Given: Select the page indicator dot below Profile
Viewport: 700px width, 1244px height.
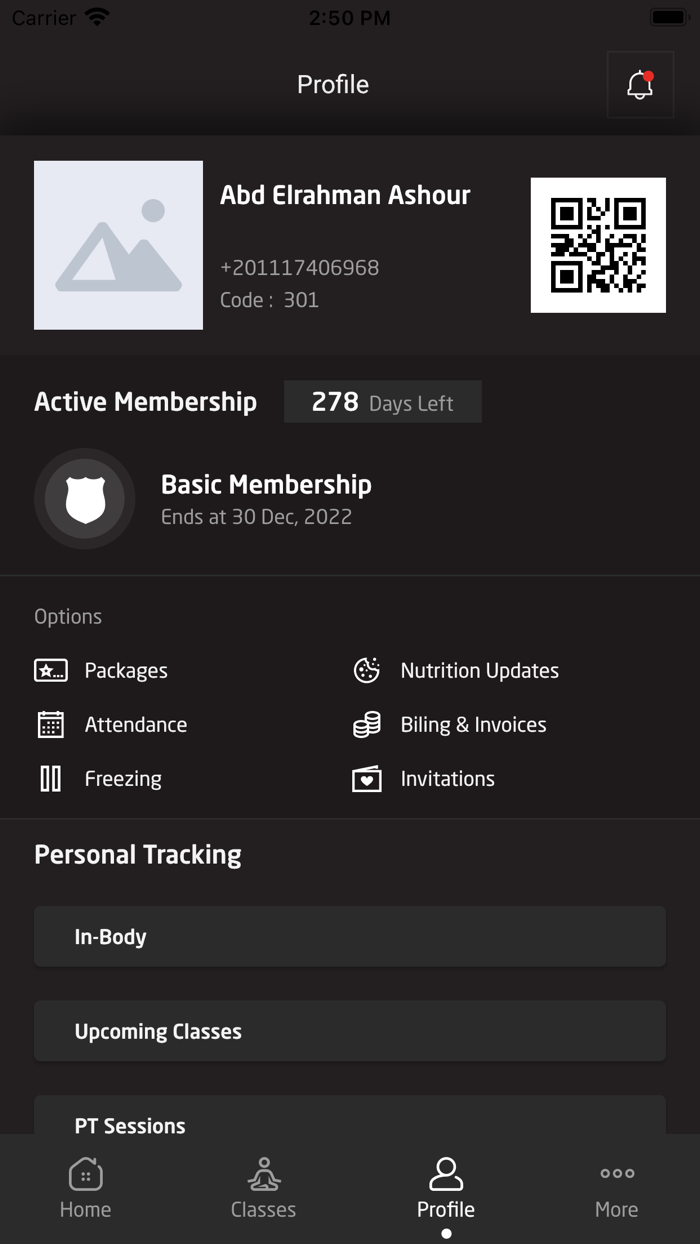Looking at the screenshot, I should tap(446, 1234).
